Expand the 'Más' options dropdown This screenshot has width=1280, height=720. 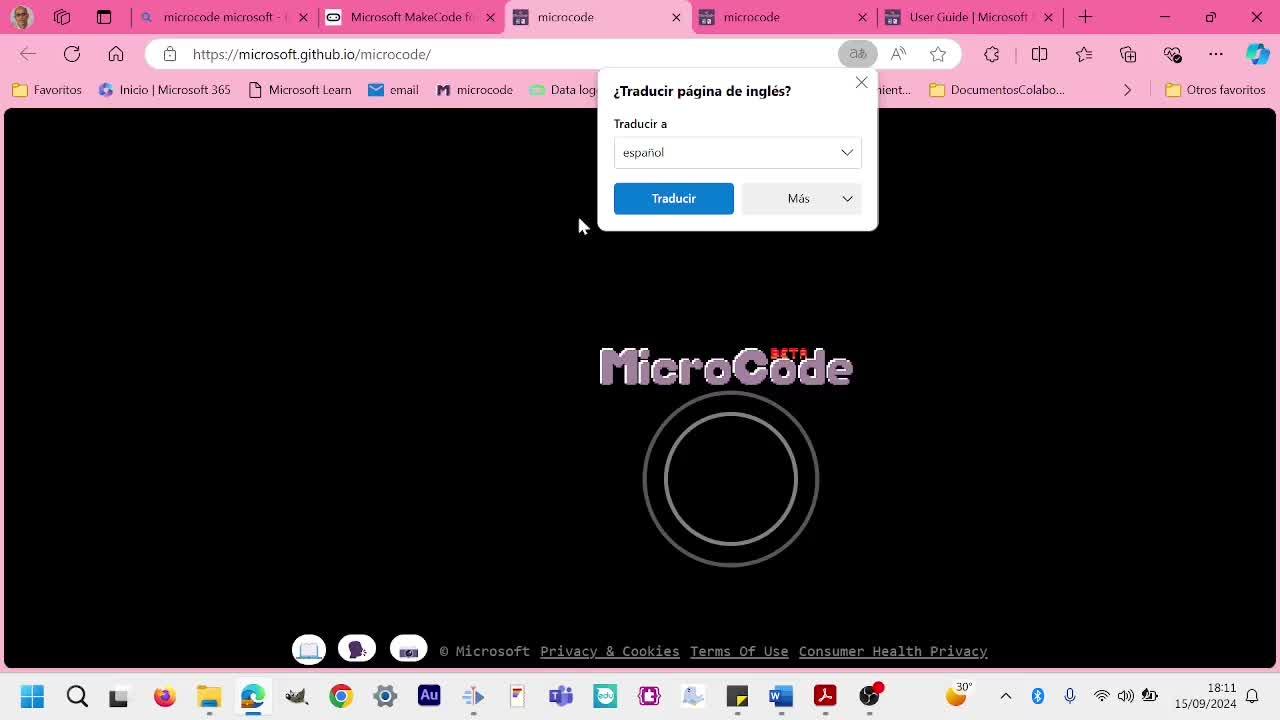(801, 198)
